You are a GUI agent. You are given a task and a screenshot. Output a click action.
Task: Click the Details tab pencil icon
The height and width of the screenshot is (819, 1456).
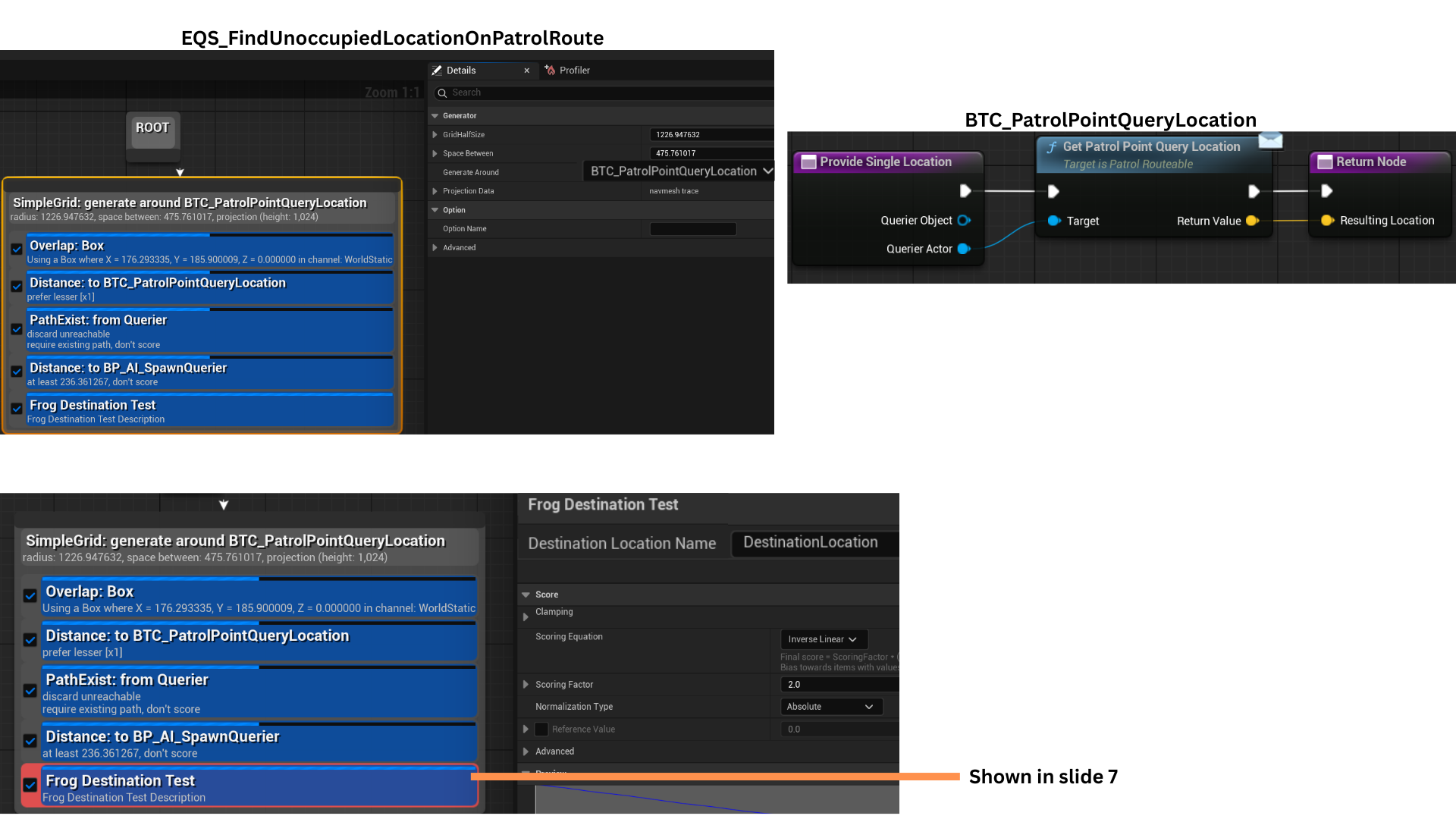tap(437, 71)
